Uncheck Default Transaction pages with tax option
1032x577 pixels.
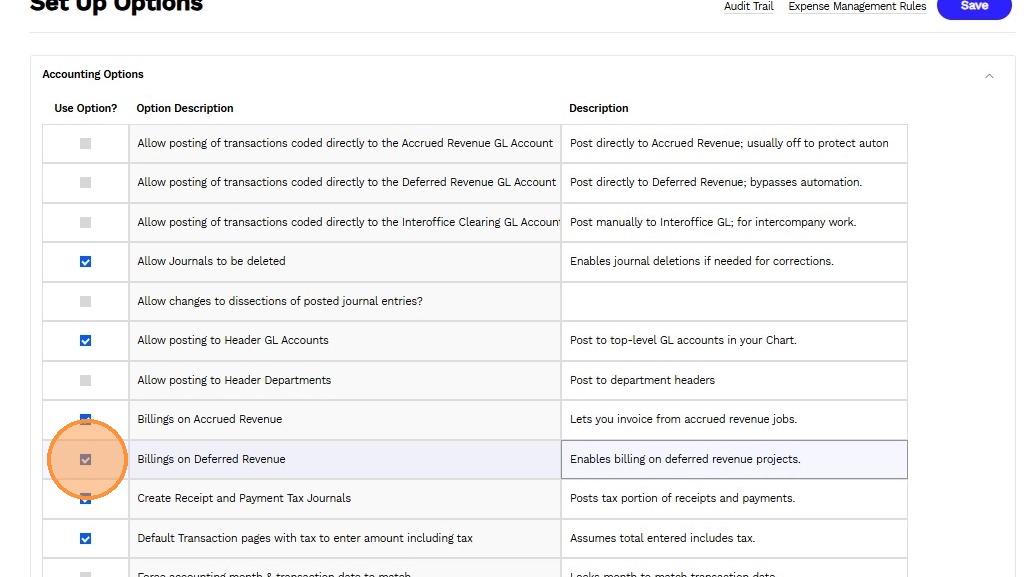tap(85, 539)
